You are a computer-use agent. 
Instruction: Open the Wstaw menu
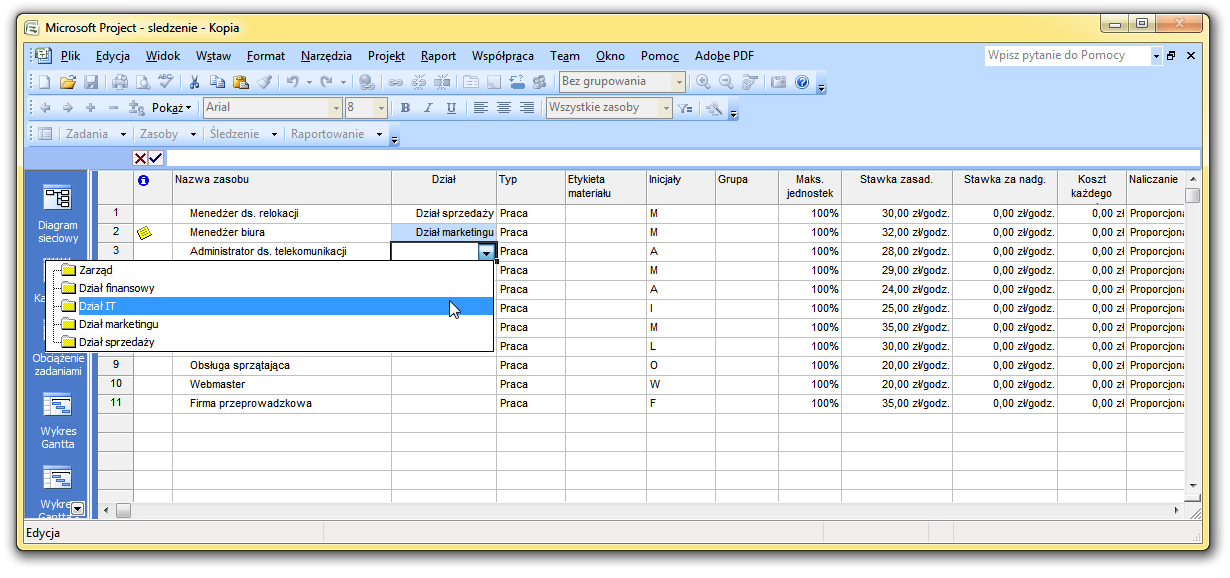(213, 56)
